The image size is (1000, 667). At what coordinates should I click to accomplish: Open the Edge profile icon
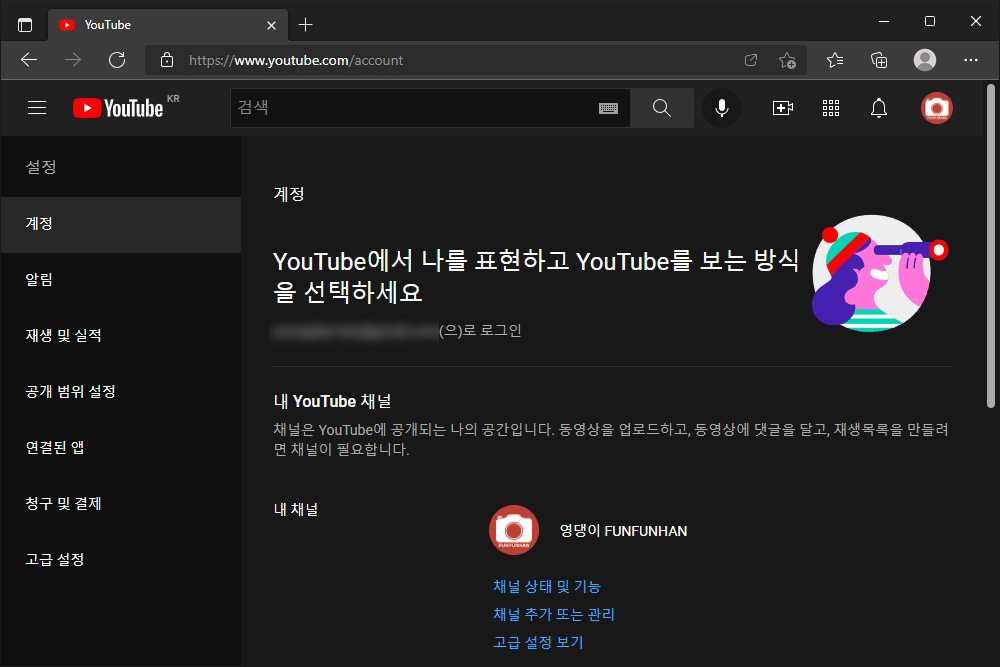(x=925, y=60)
